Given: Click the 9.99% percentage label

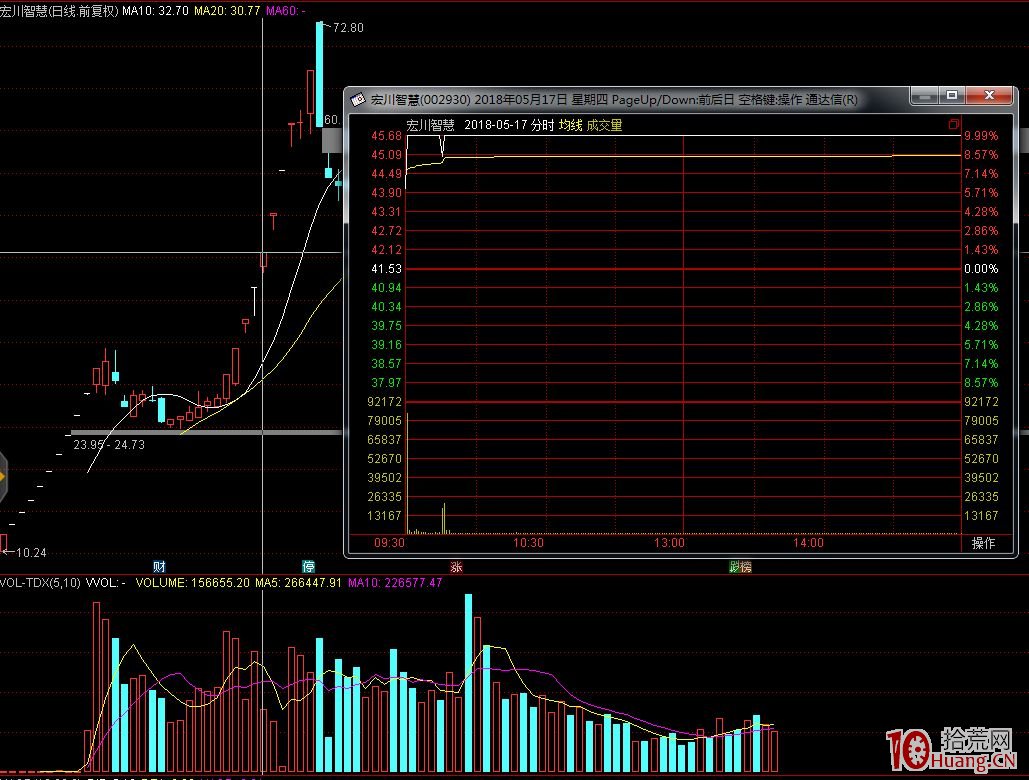Looking at the screenshot, I should 981,136.
